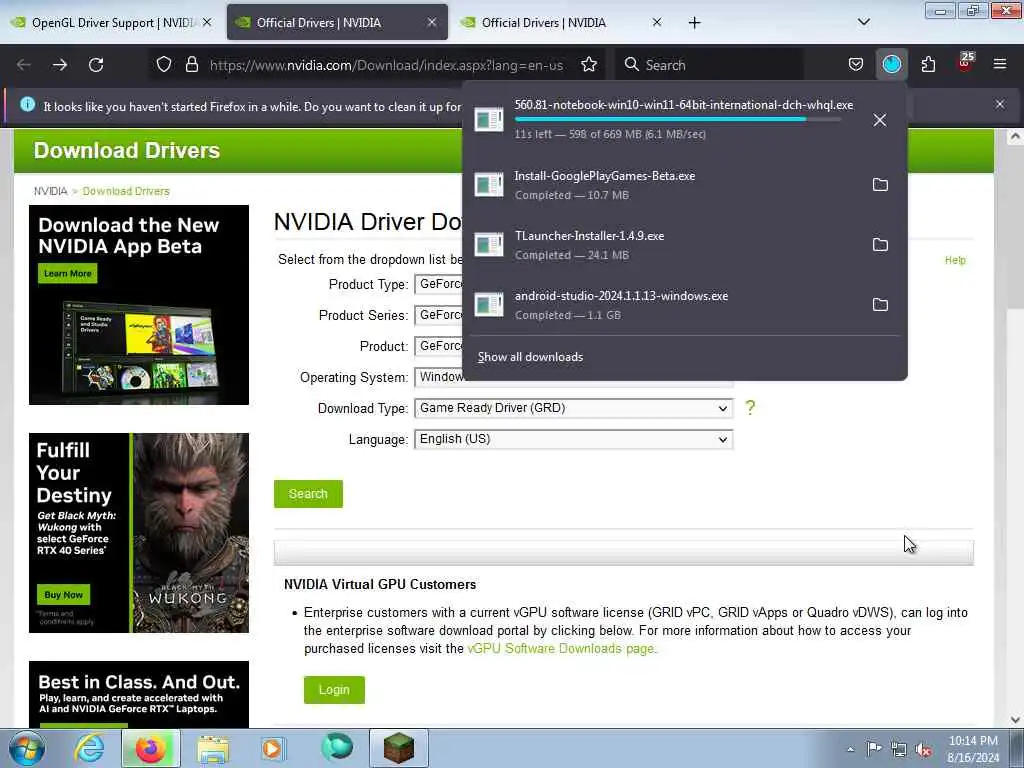Show site security lock information
The image size is (1024, 768).
click(x=192, y=65)
